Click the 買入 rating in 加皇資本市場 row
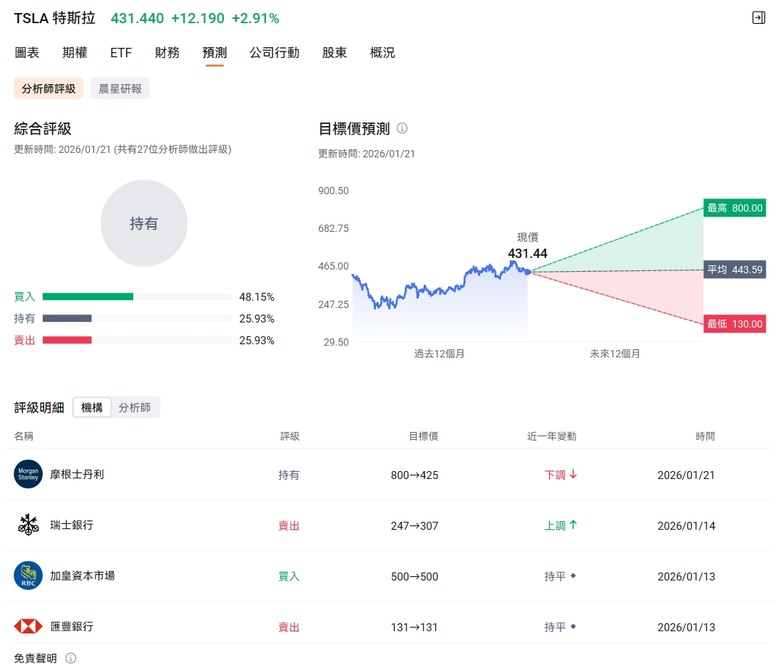780x666 pixels. [289, 576]
